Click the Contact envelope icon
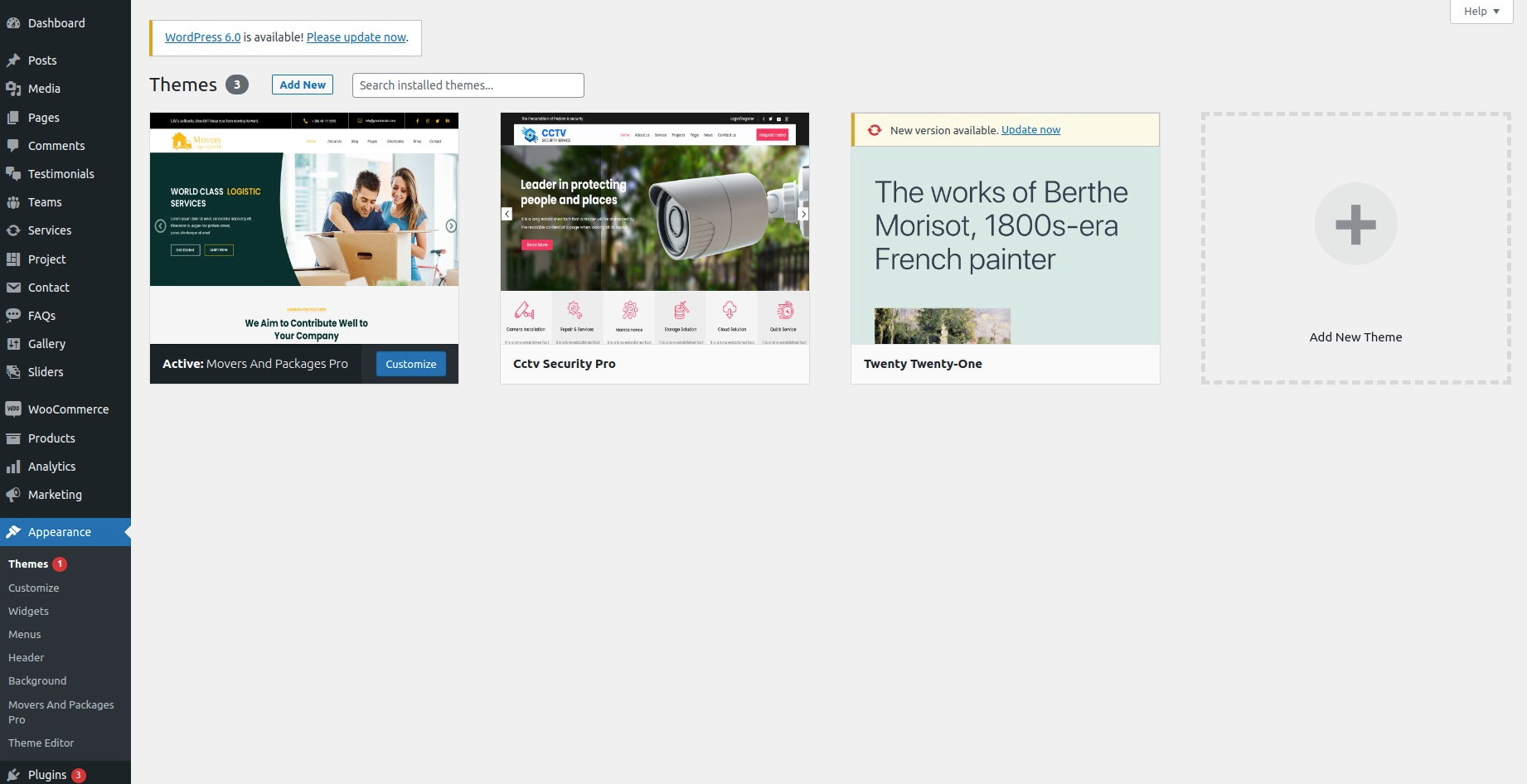 (13, 288)
